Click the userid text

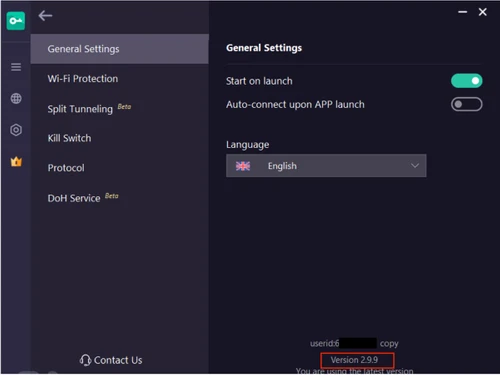click(324, 343)
